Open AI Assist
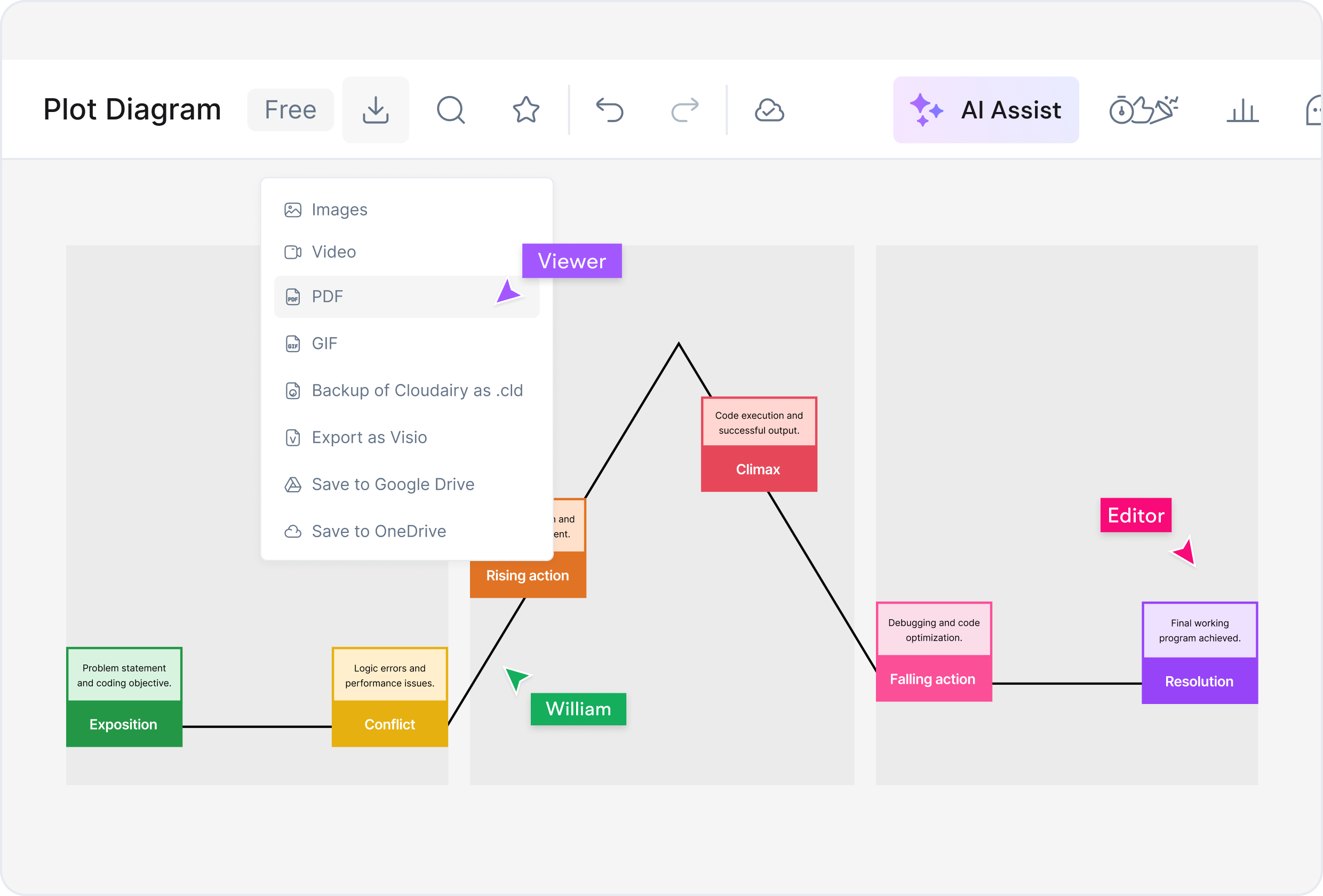The image size is (1323, 896). point(985,110)
